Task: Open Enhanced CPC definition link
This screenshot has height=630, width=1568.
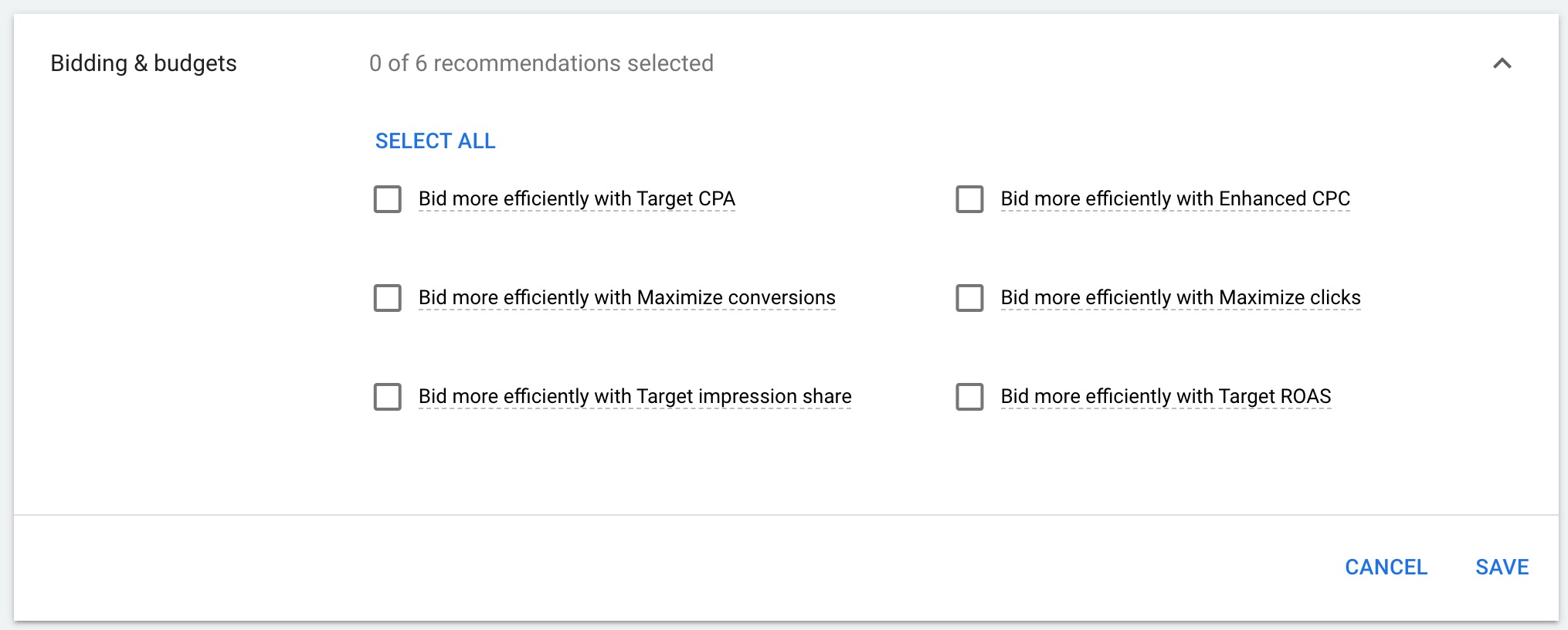Action: [x=1175, y=199]
